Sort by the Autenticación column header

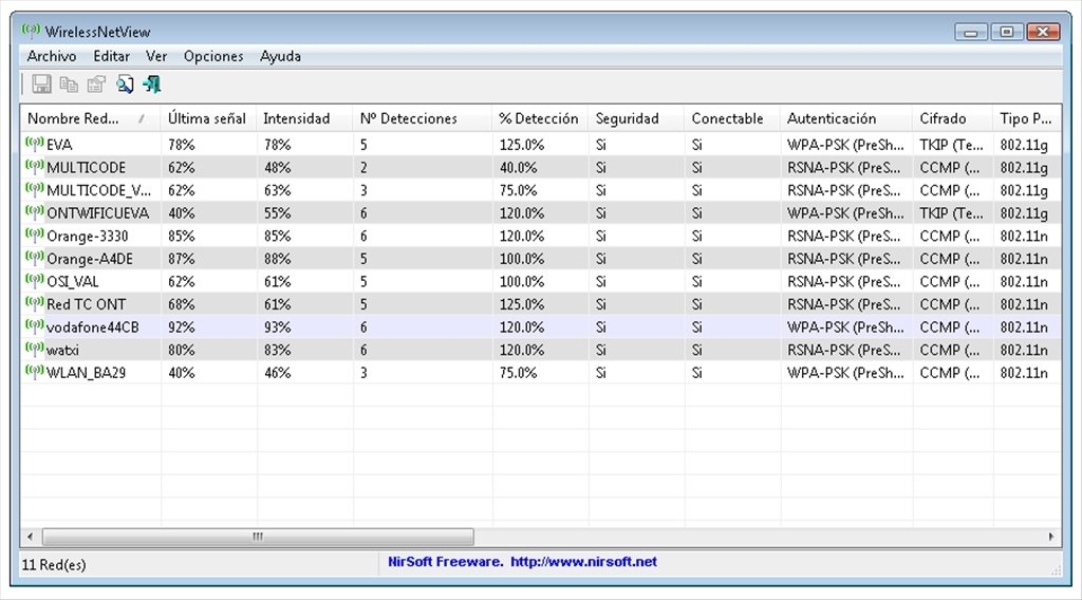846,119
